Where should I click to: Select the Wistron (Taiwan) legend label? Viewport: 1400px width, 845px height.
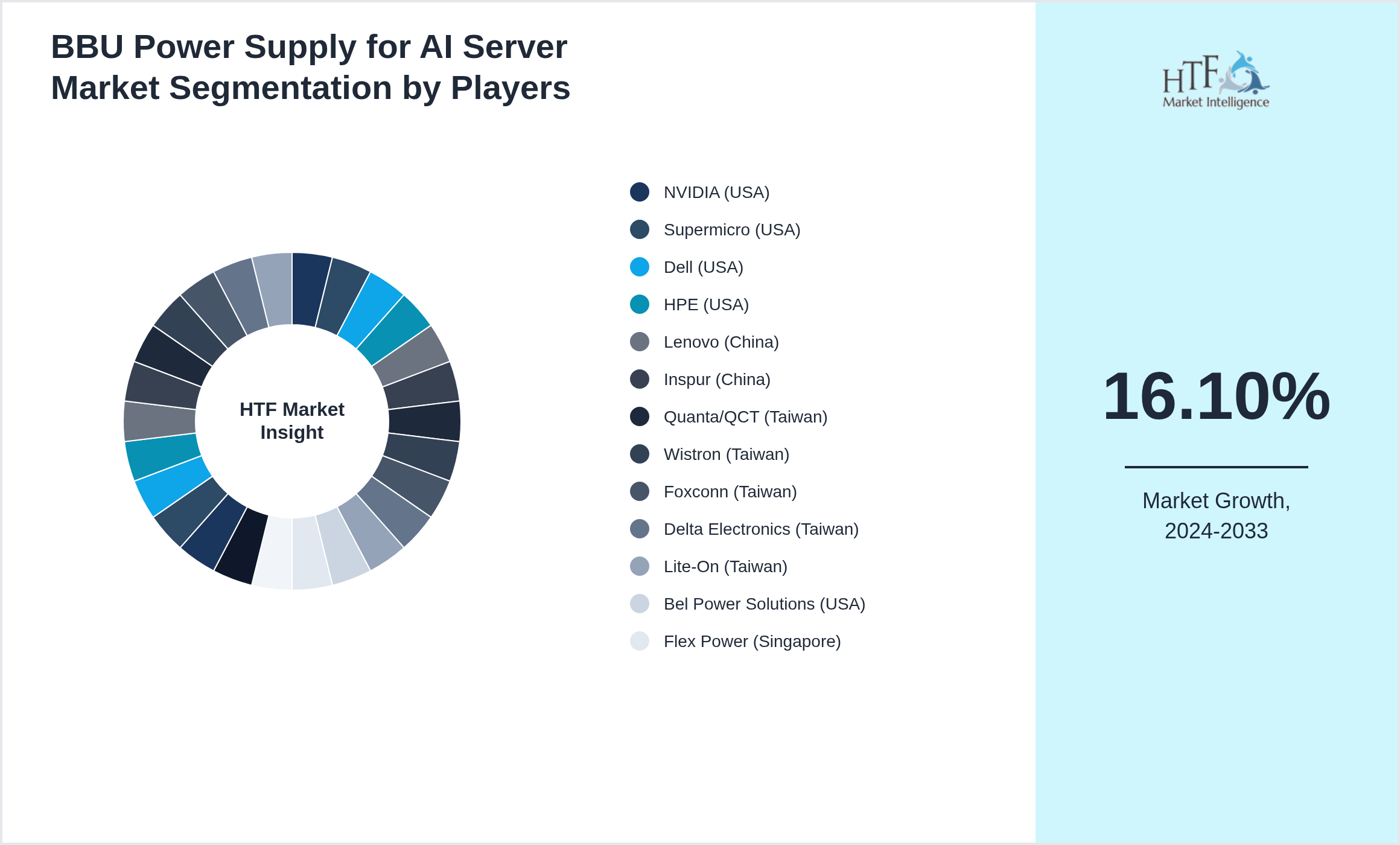727,454
